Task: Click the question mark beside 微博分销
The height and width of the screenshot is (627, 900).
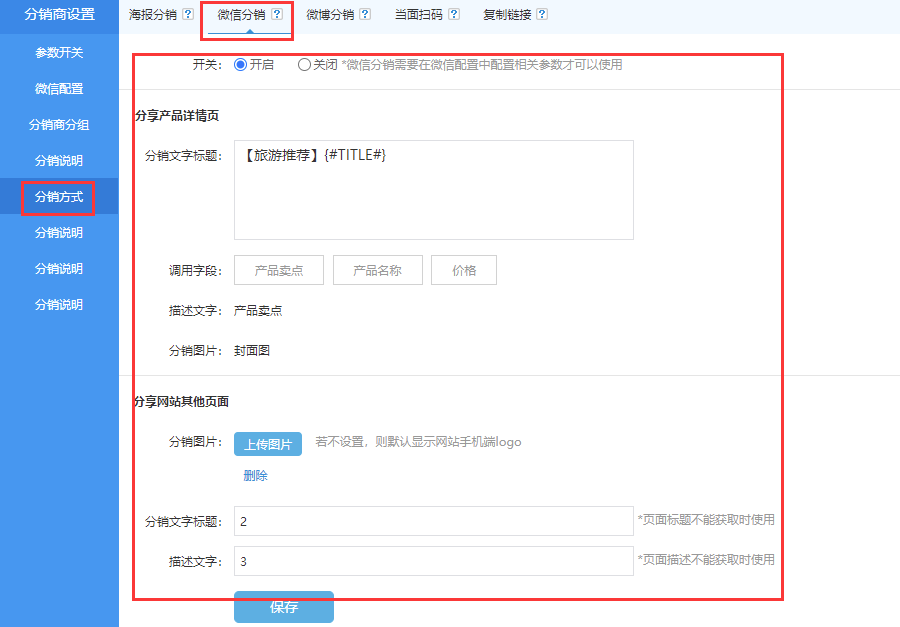Action: (x=365, y=15)
